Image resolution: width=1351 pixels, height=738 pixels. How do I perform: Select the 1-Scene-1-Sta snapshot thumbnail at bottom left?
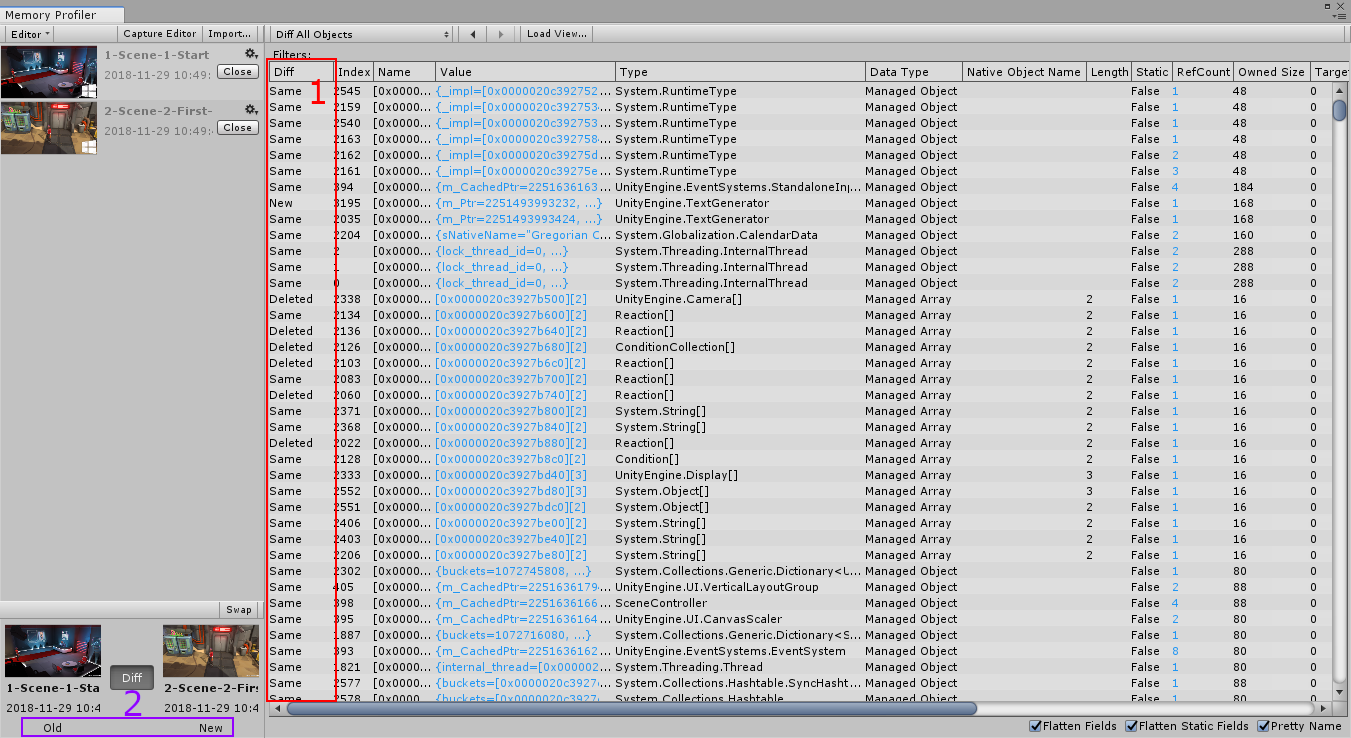52,650
